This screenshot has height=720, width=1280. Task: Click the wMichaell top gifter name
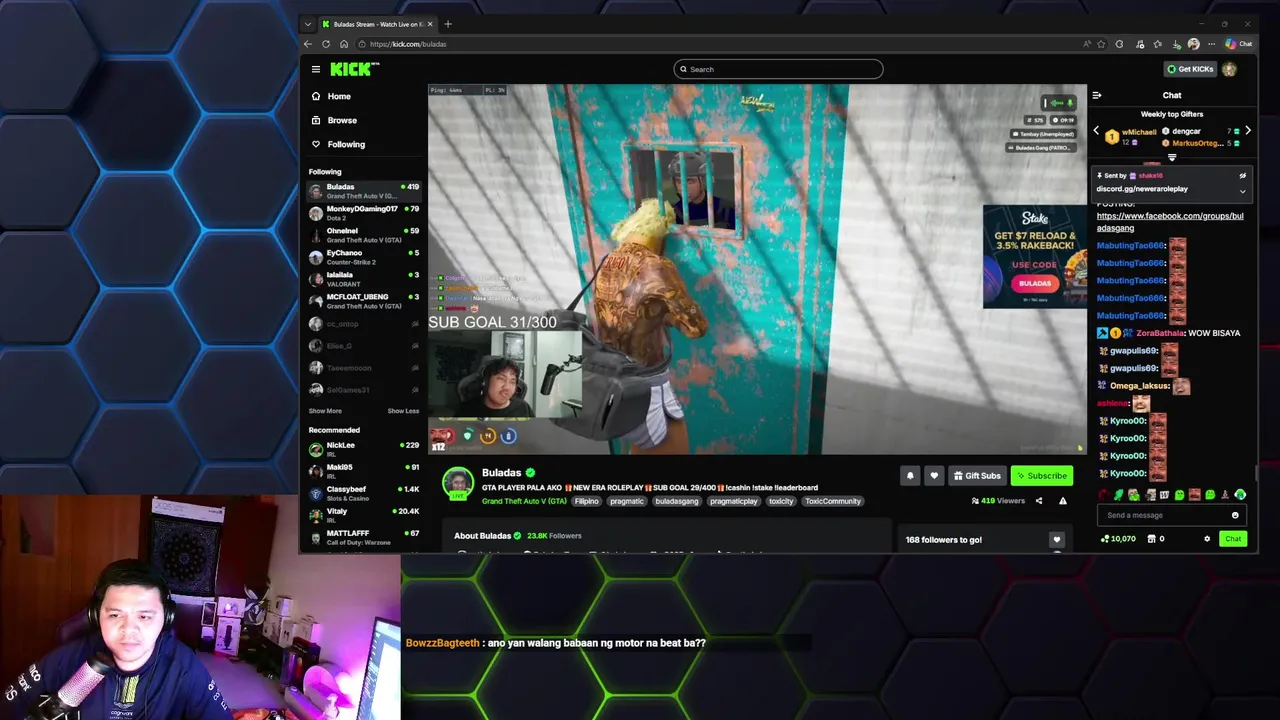(1139, 132)
